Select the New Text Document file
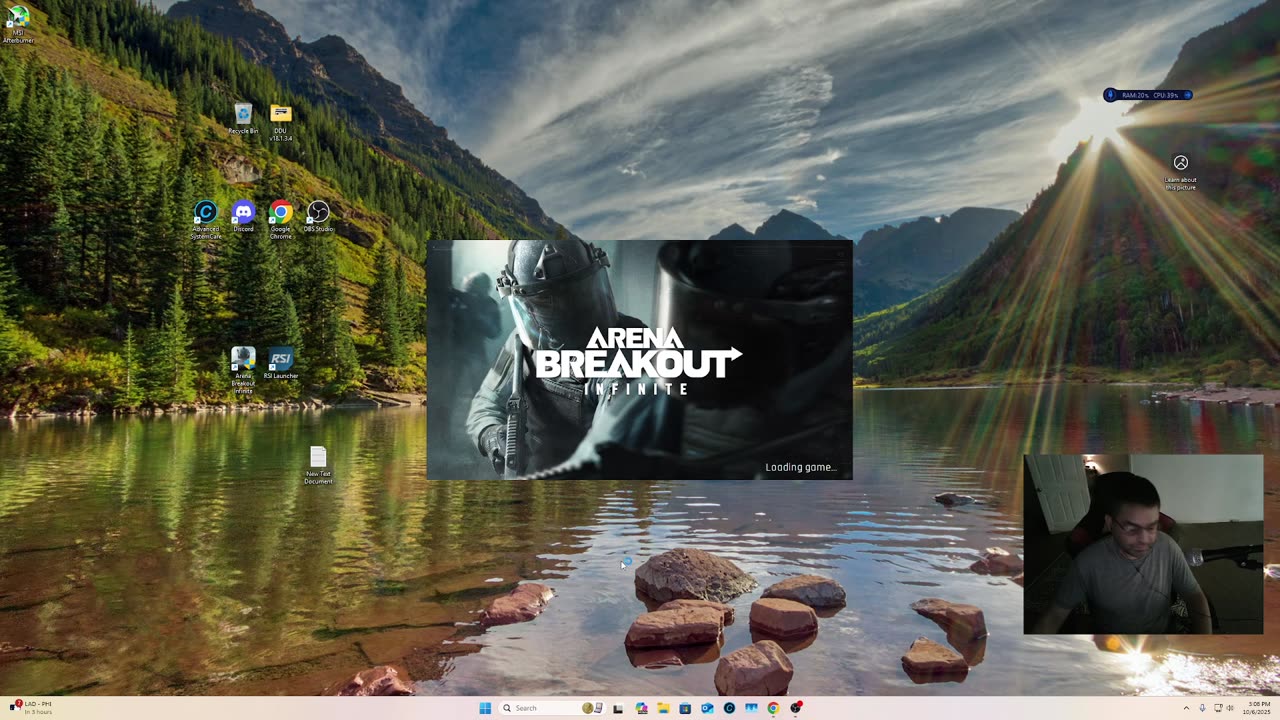 318,466
